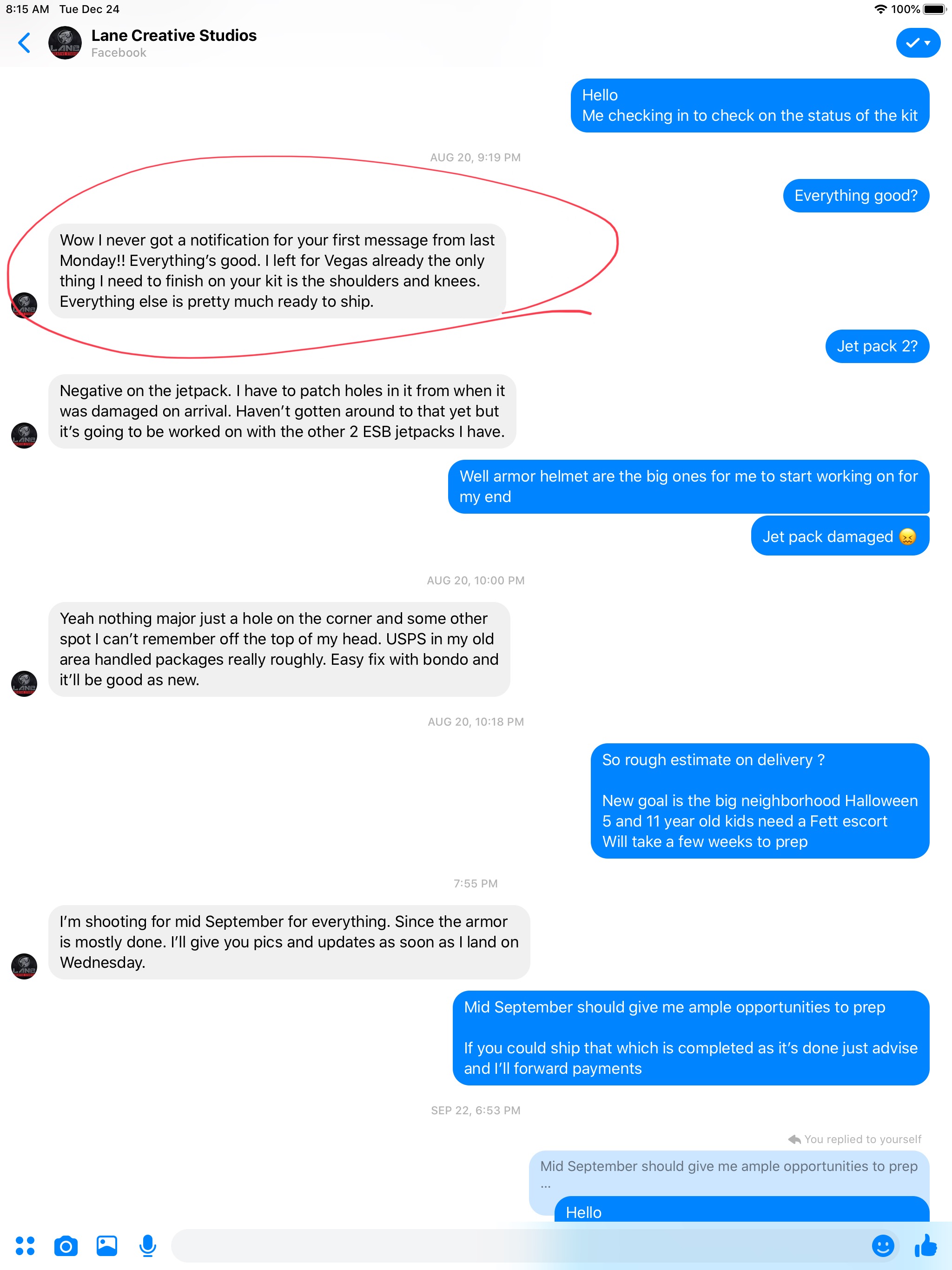Tap the battery indicator in status bar
952x1270 pixels.
(934, 9)
